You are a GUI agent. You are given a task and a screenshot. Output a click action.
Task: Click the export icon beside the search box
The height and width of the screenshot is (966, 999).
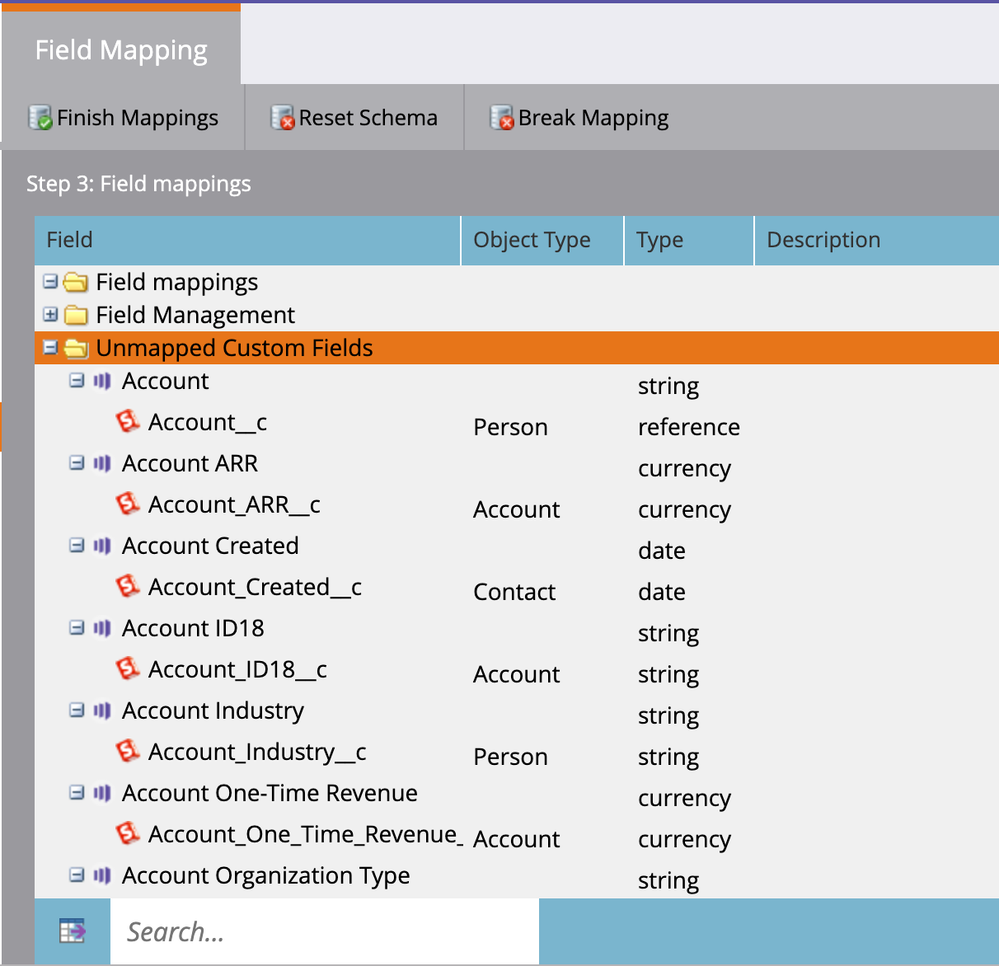[72, 932]
